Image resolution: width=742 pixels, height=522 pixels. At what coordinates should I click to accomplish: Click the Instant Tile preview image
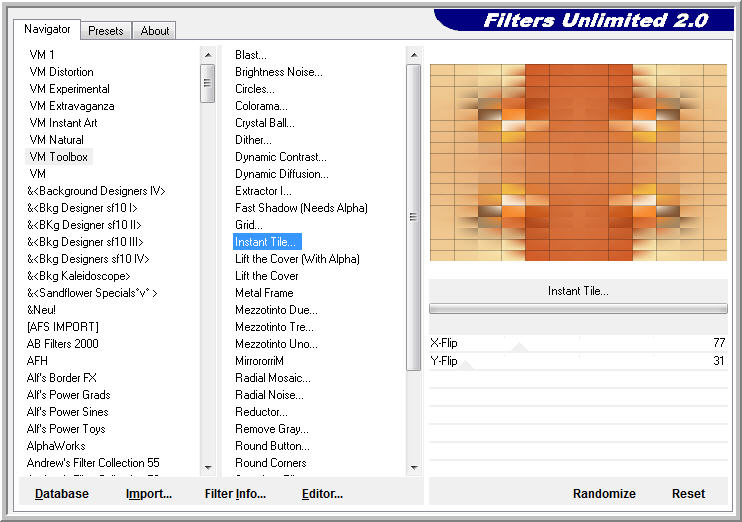pyautogui.click(x=578, y=162)
